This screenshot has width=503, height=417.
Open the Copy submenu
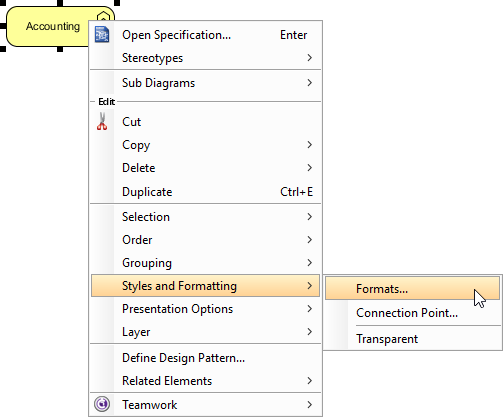(x=205, y=145)
